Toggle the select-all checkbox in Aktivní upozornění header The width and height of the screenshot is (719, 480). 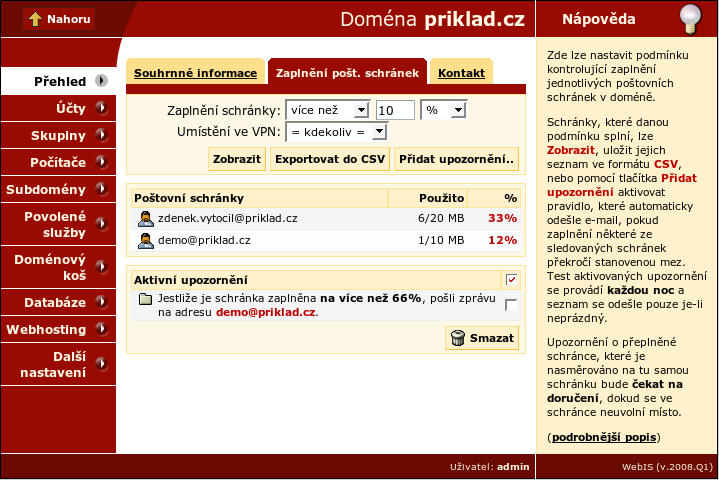tap(511, 280)
